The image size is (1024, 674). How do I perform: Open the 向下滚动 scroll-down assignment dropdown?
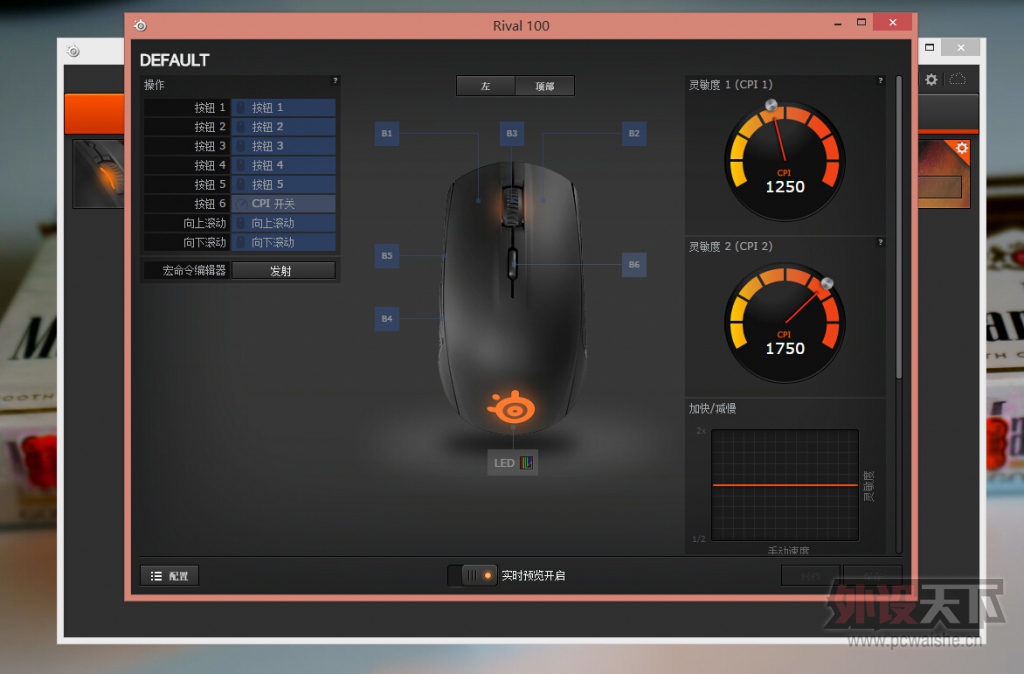(x=283, y=242)
